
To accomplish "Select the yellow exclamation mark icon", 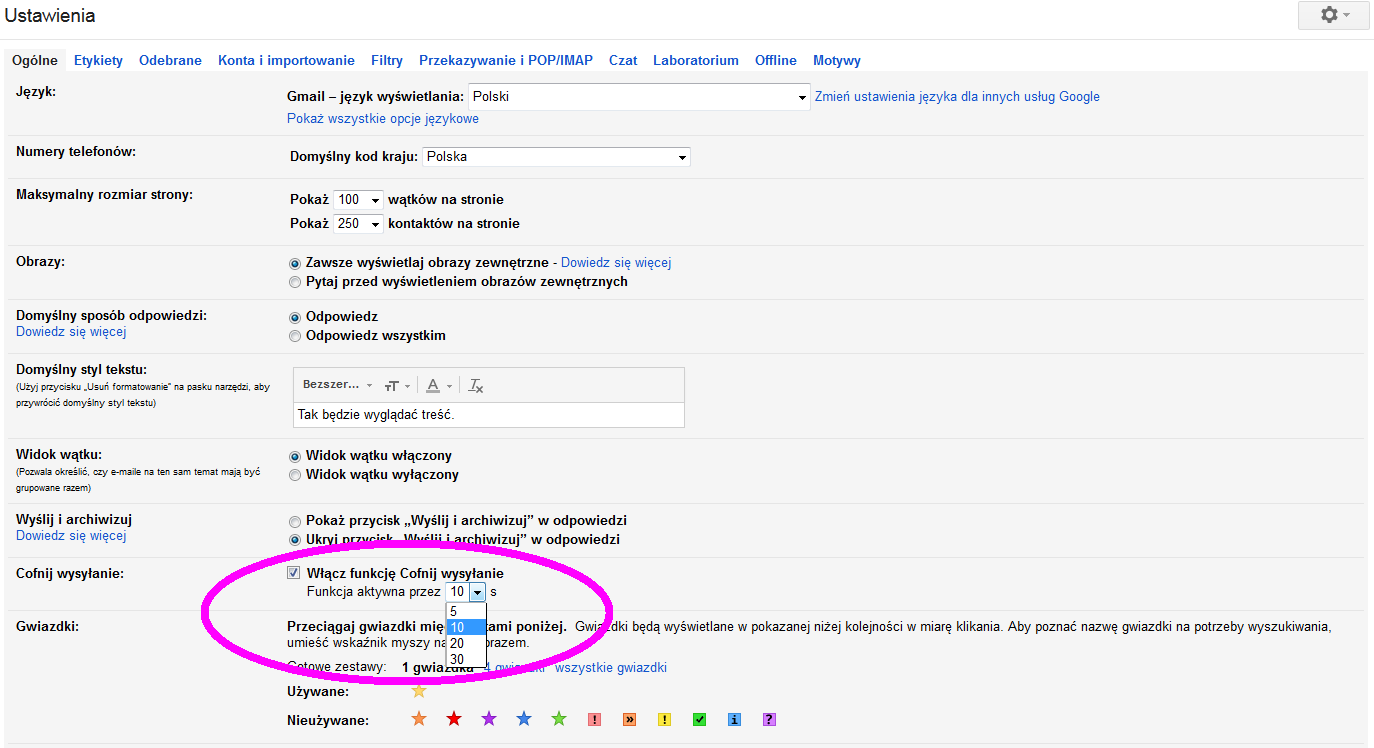I will (664, 719).
